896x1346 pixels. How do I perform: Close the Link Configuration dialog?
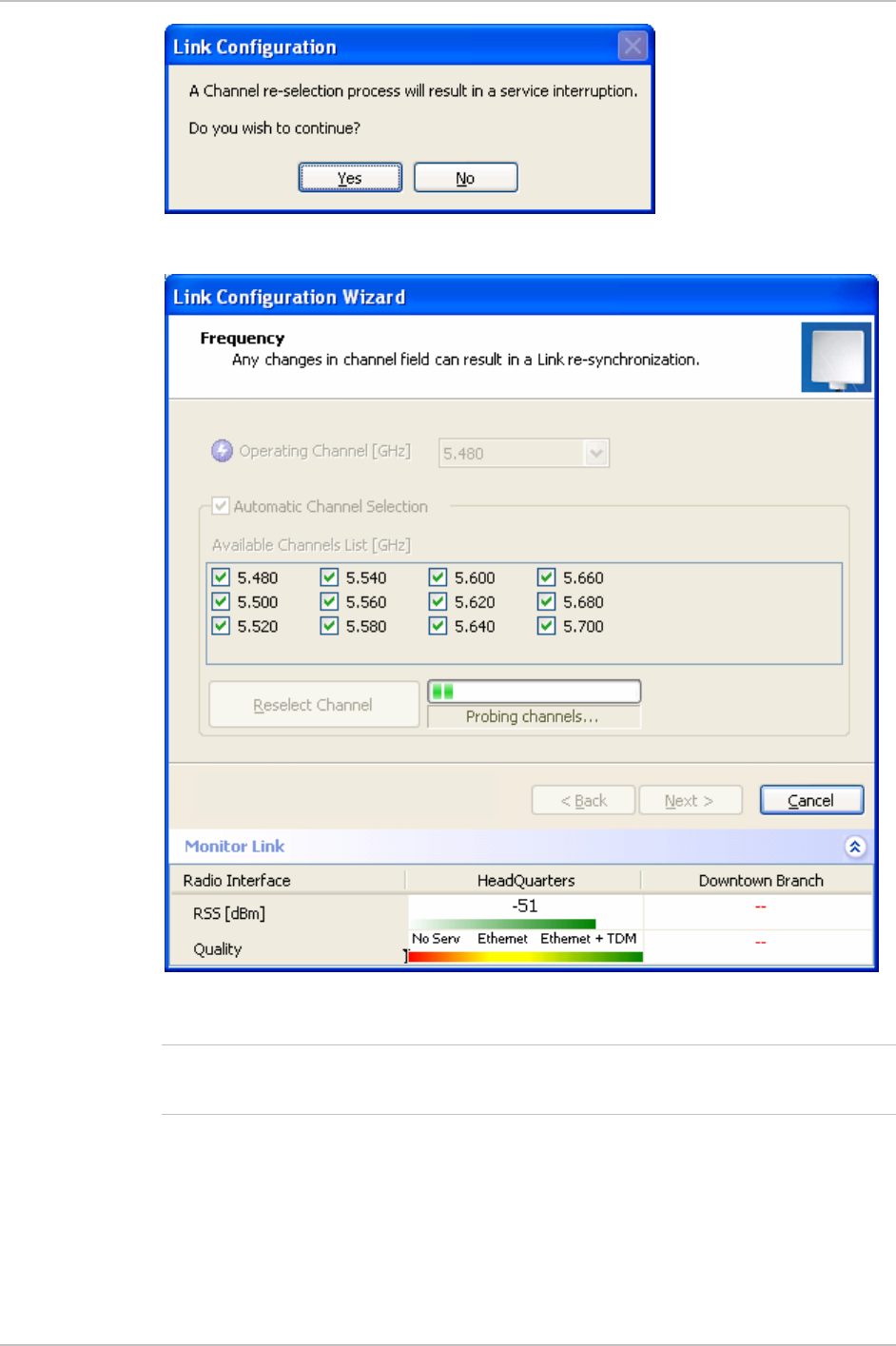click(x=633, y=46)
